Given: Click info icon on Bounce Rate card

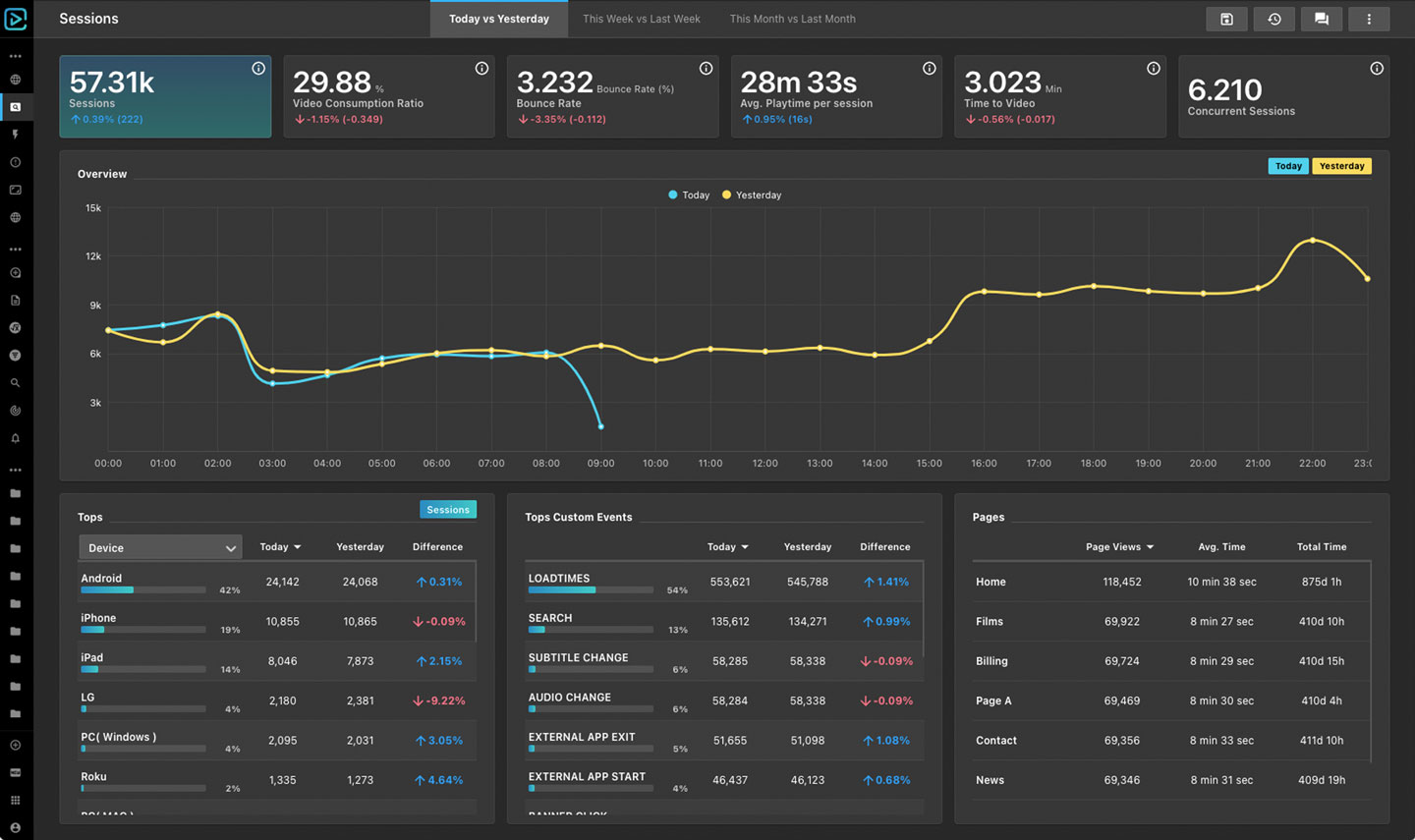Looking at the screenshot, I should click(706, 68).
